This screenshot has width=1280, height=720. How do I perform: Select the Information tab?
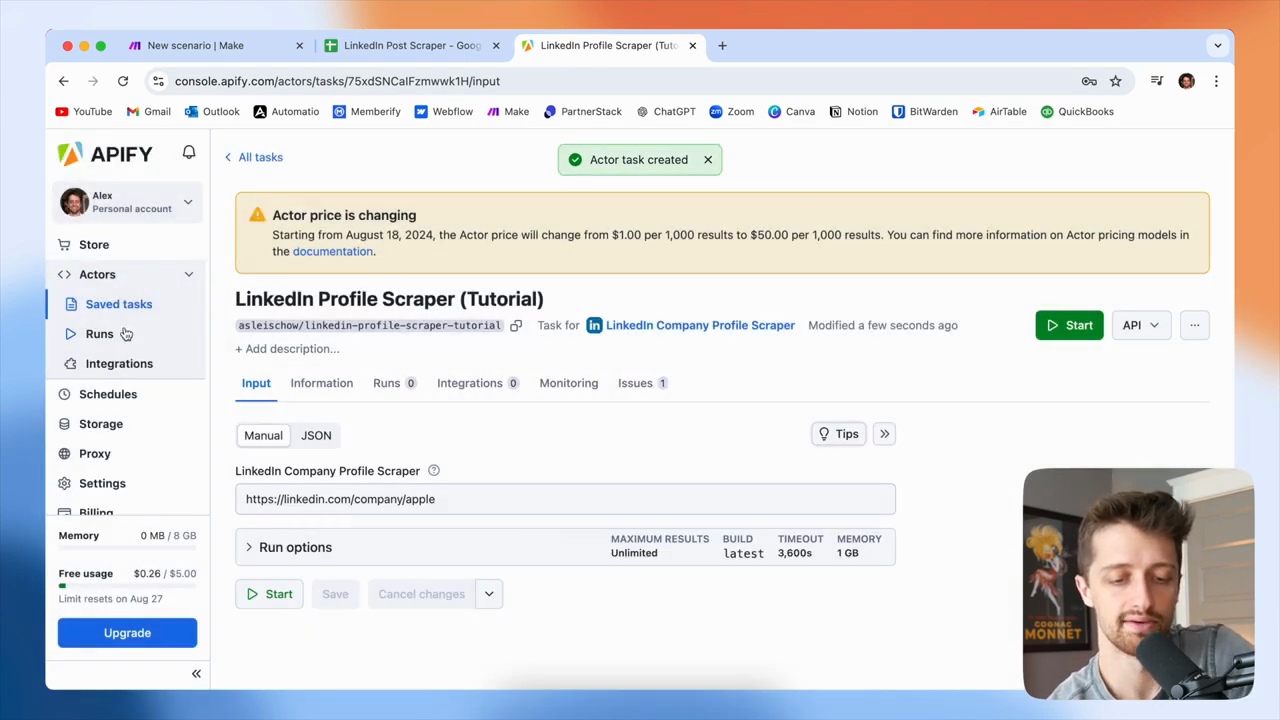[322, 383]
